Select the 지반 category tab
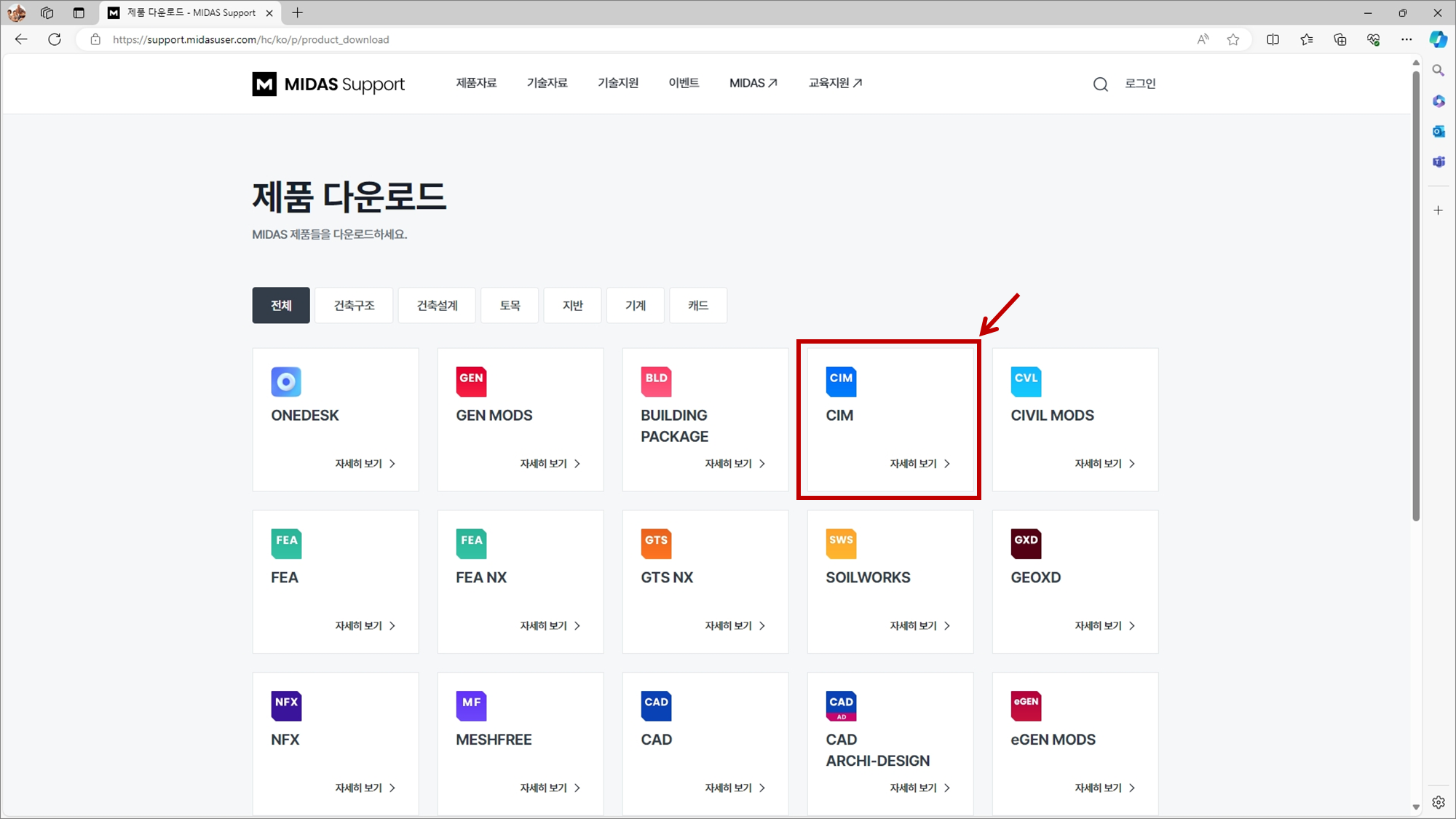The image size is (1456, 819). coord(572,305)
